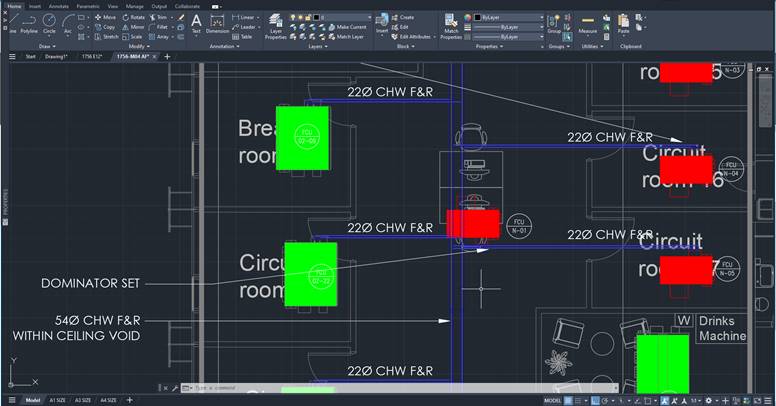Click the command line input field
This screenshot has width=776, height=406.
pos(401,388)
